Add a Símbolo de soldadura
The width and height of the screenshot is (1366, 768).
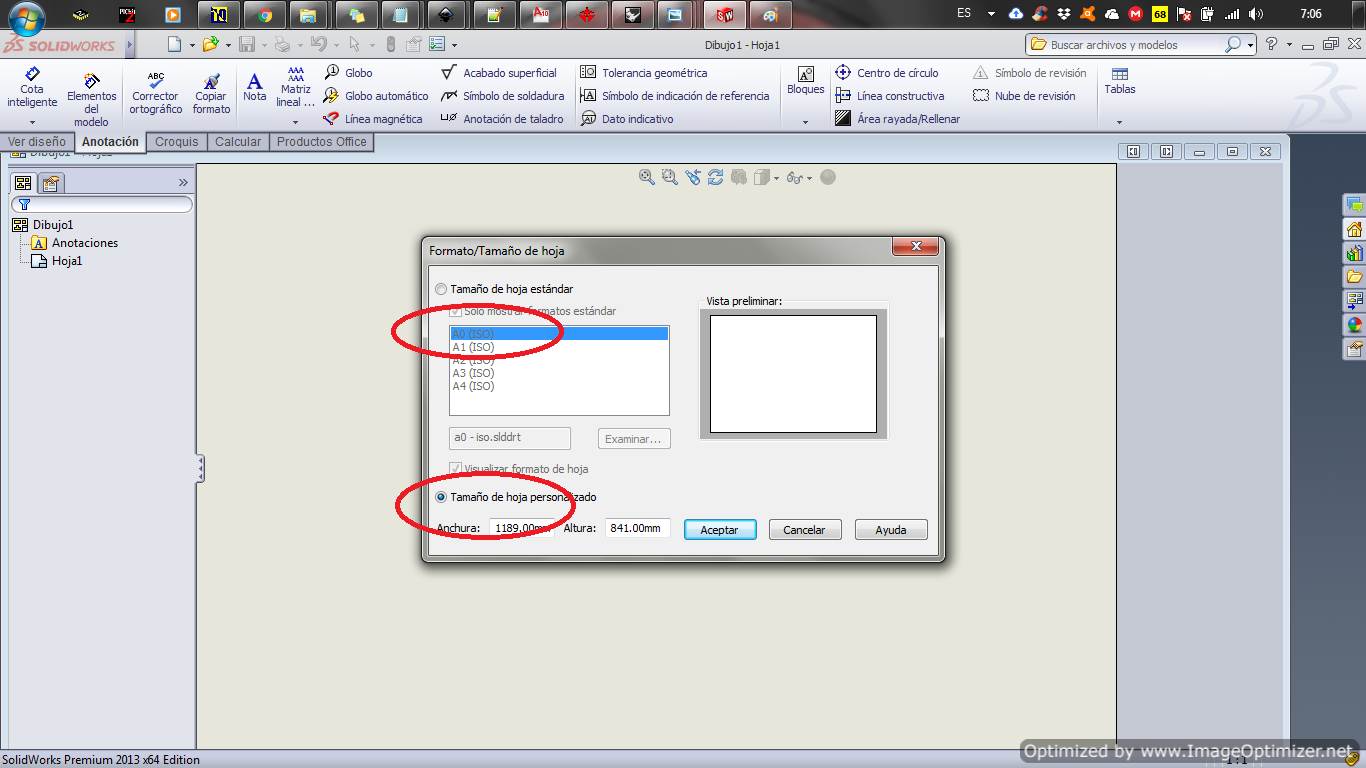tap(503, 96)
